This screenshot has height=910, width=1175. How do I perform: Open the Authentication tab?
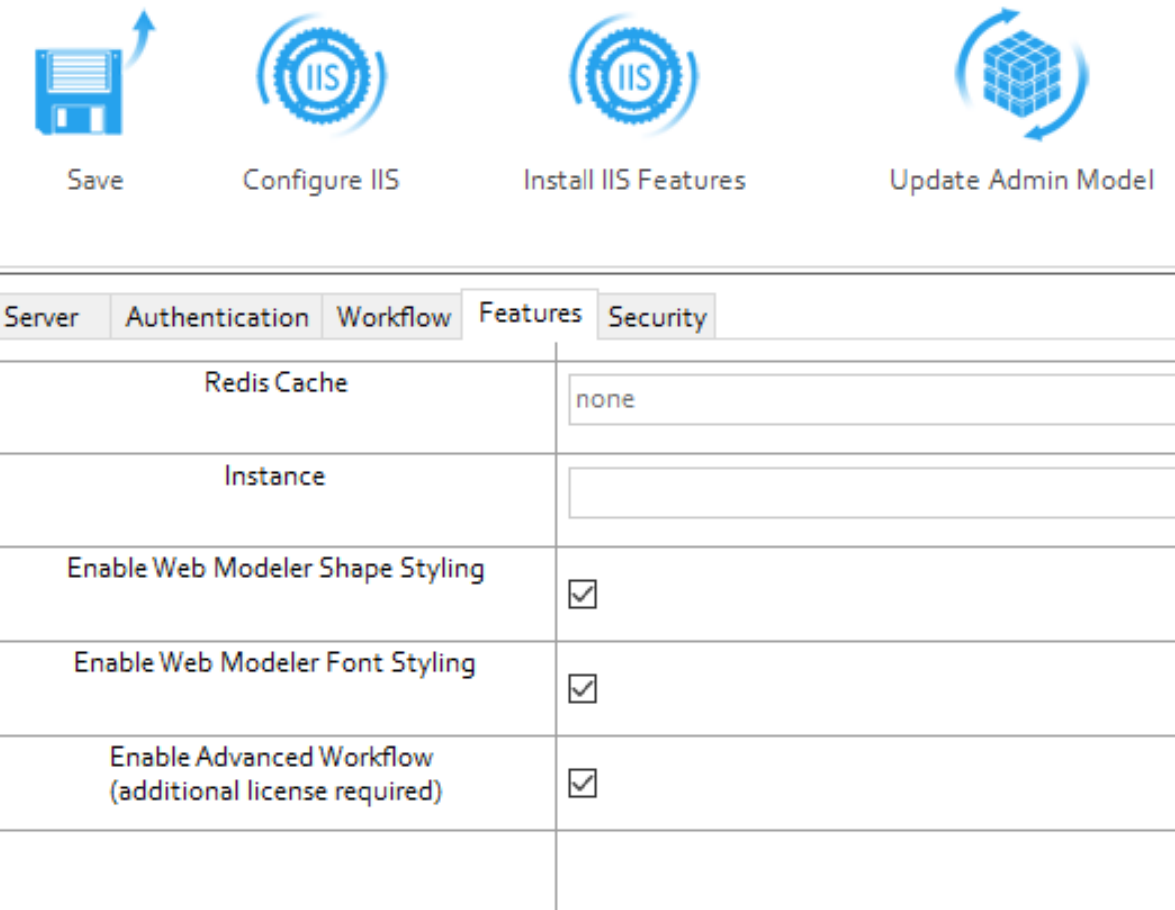coord(217,318)
